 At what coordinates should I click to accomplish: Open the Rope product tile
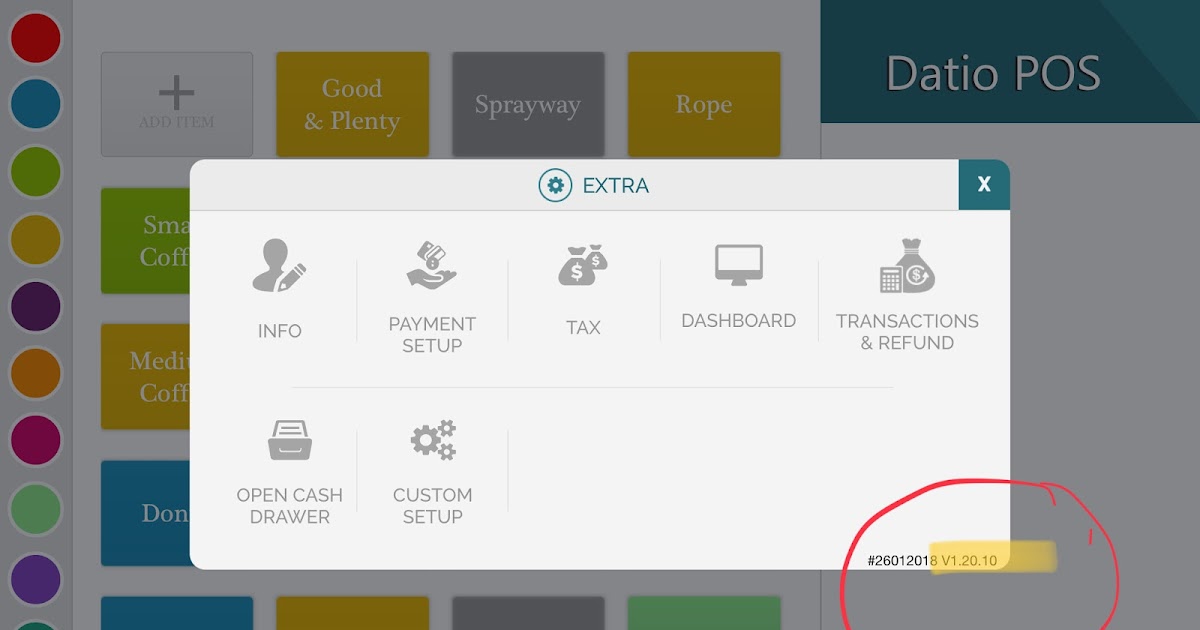(x=703, y=104)
